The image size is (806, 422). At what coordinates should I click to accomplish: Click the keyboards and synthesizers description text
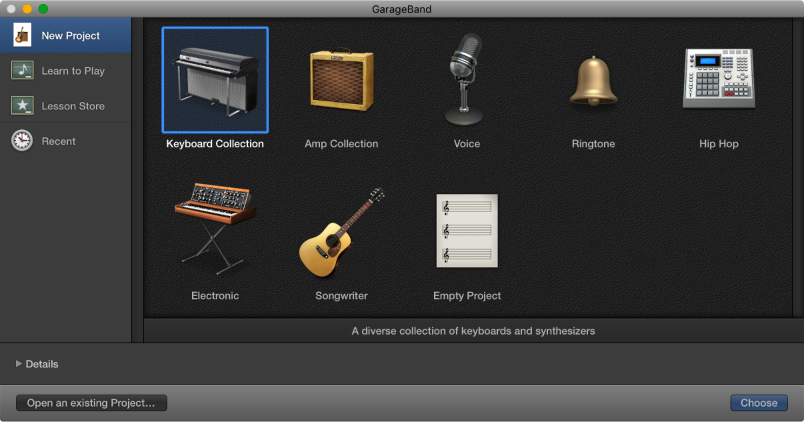point(473,331)
